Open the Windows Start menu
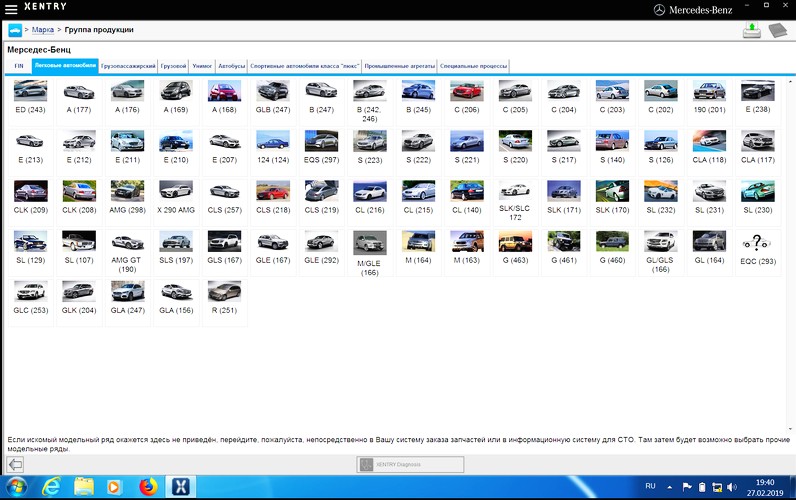This screenshot has width=796, height=500. pos(17,487)
